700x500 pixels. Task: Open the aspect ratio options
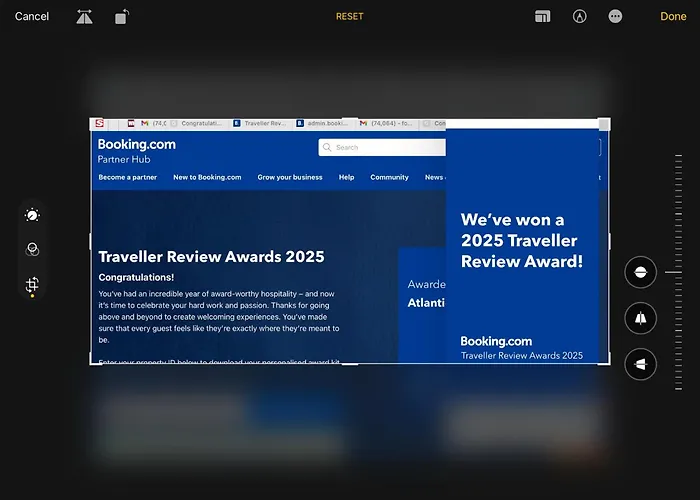pos(543,17)
